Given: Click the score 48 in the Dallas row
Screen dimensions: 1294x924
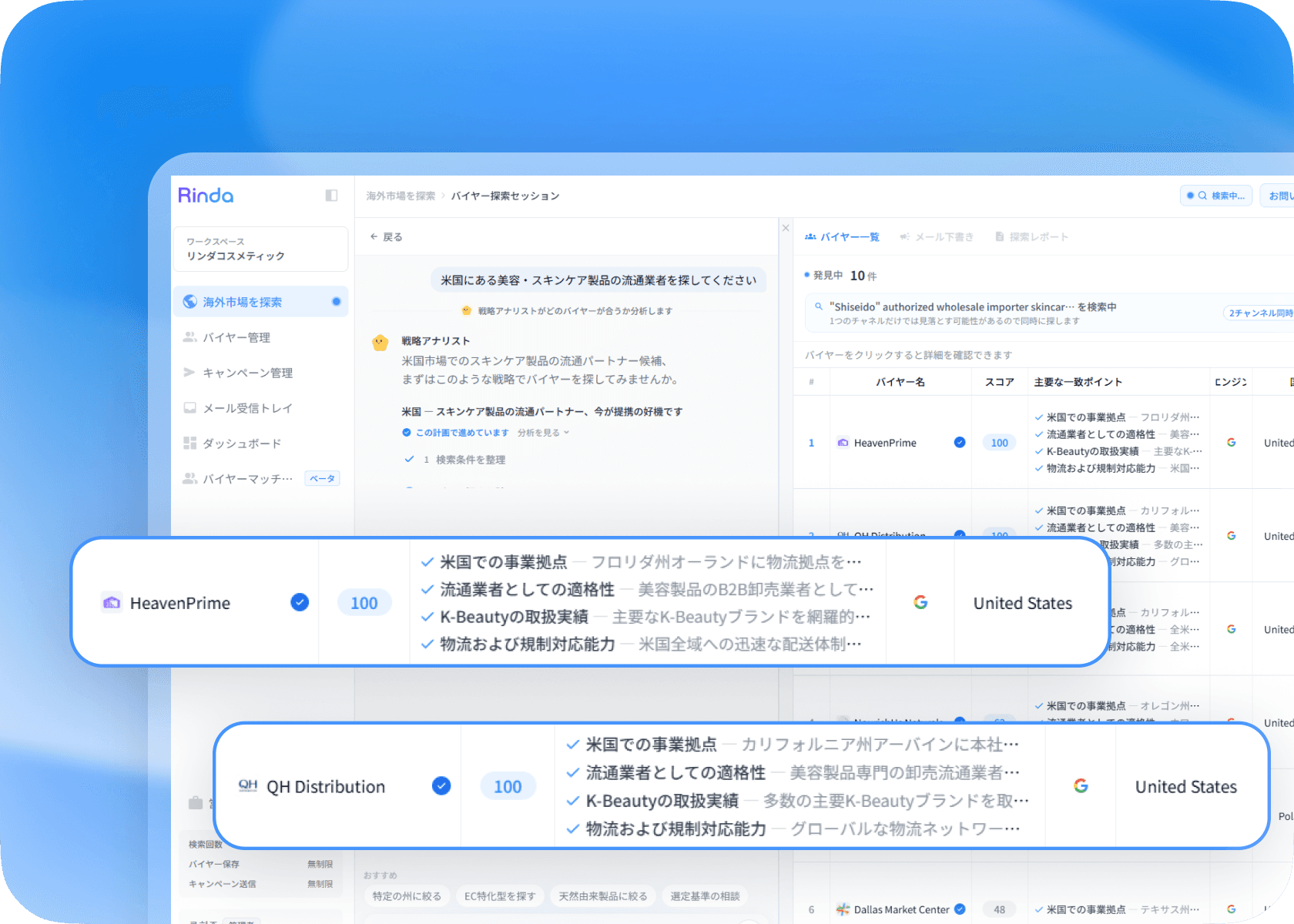Looking at the screenshot, I should click(1000, 909).
